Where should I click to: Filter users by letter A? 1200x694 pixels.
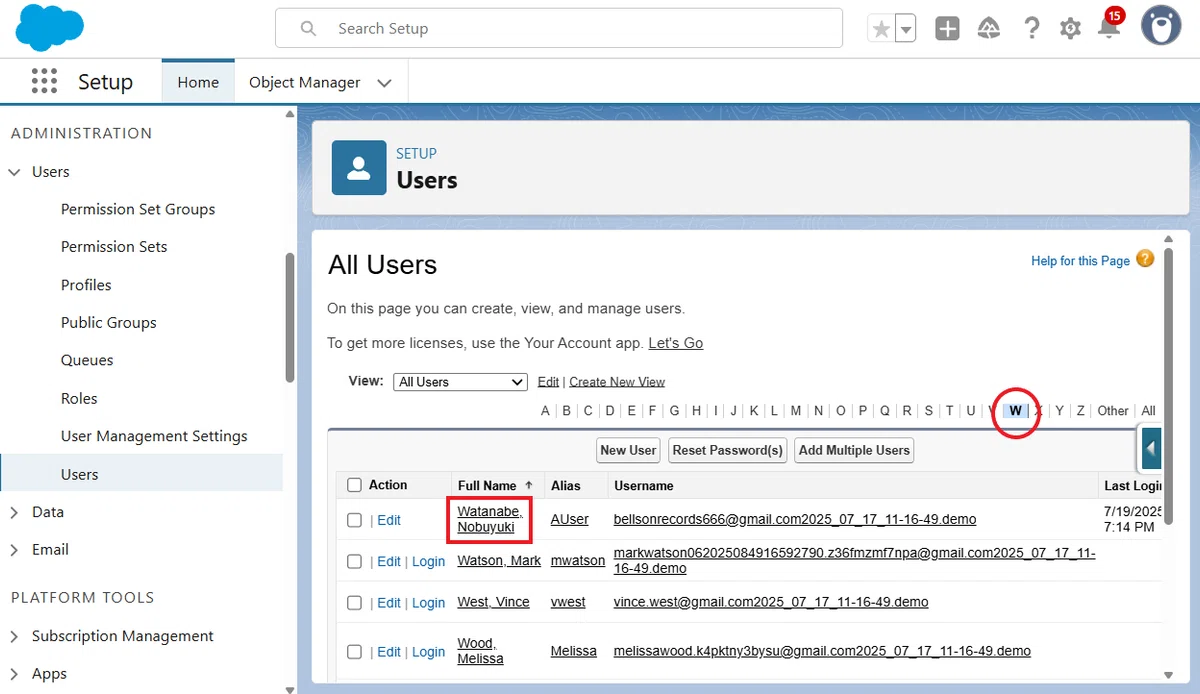pos(545,411)
